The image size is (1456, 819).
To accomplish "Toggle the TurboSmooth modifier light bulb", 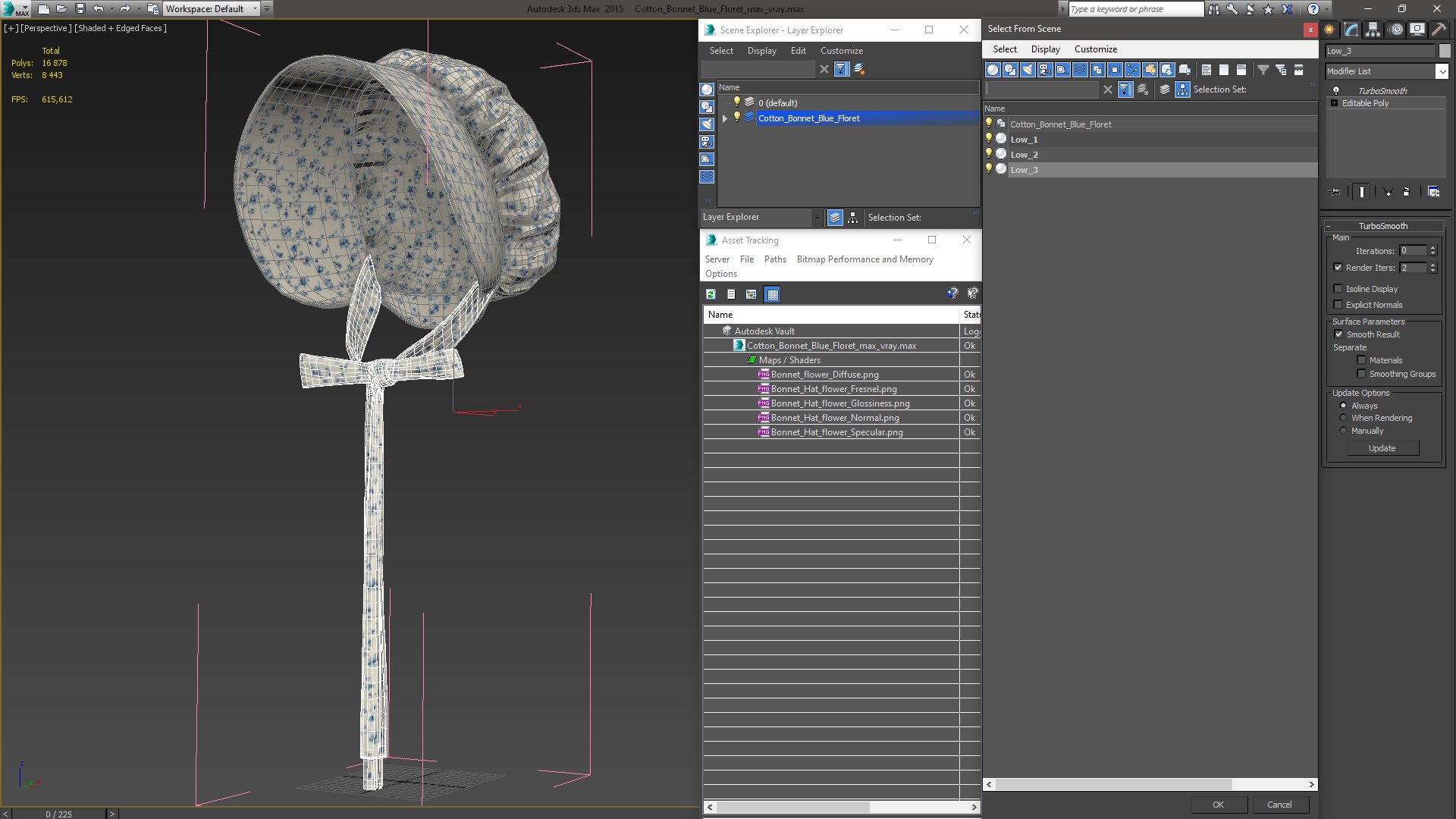I will pyautogui.click(x=1336, y=90).
